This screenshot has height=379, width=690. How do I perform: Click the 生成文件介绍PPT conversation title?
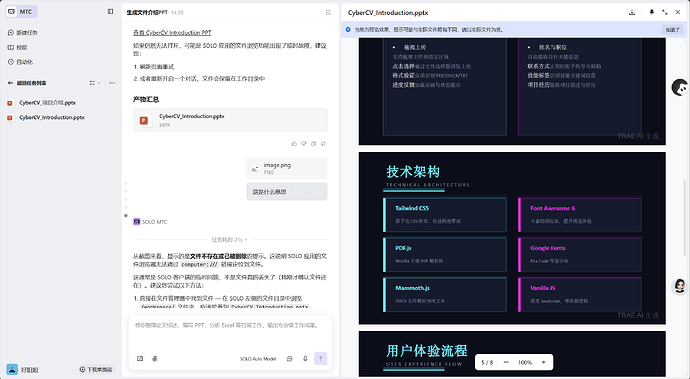147,13
